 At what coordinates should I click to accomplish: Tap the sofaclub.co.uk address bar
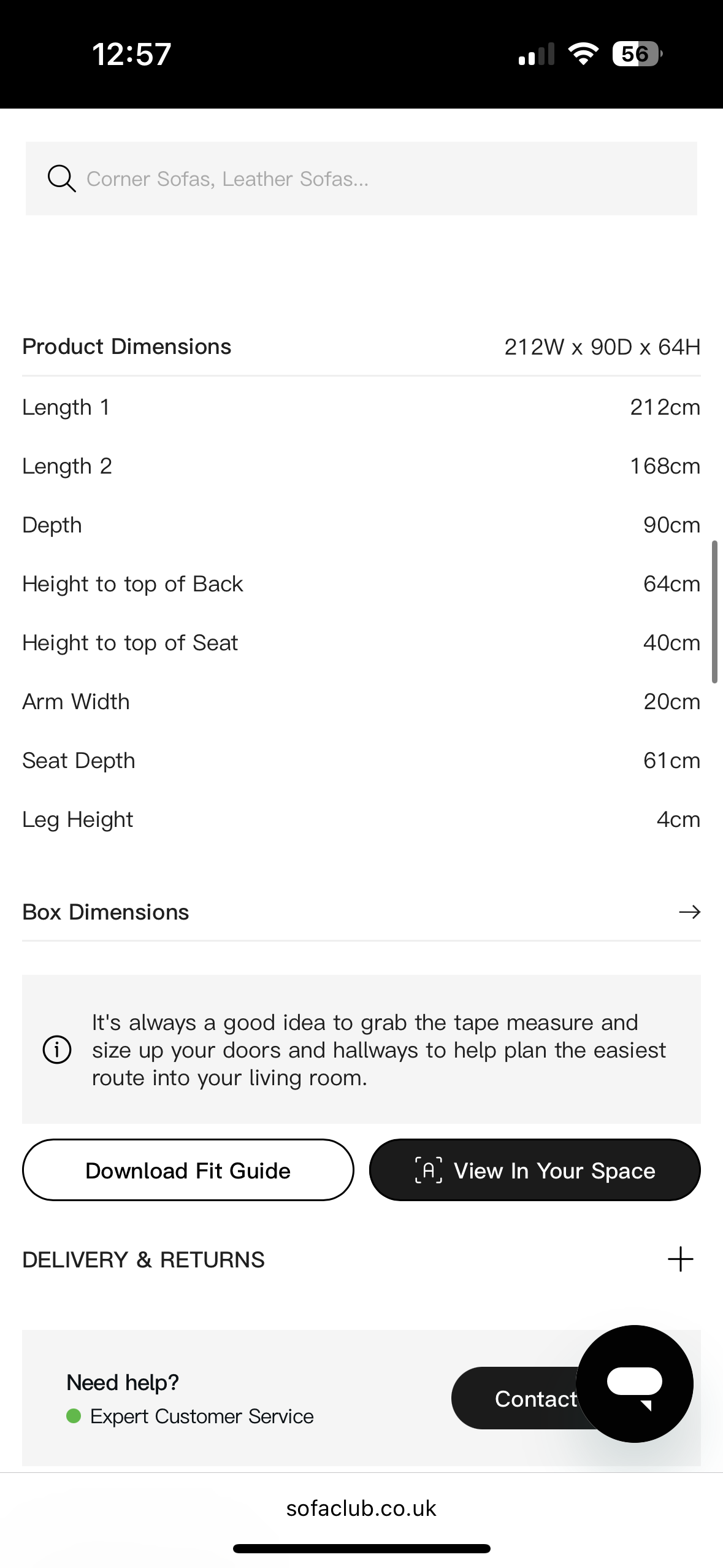click(x=361, y=1508)
